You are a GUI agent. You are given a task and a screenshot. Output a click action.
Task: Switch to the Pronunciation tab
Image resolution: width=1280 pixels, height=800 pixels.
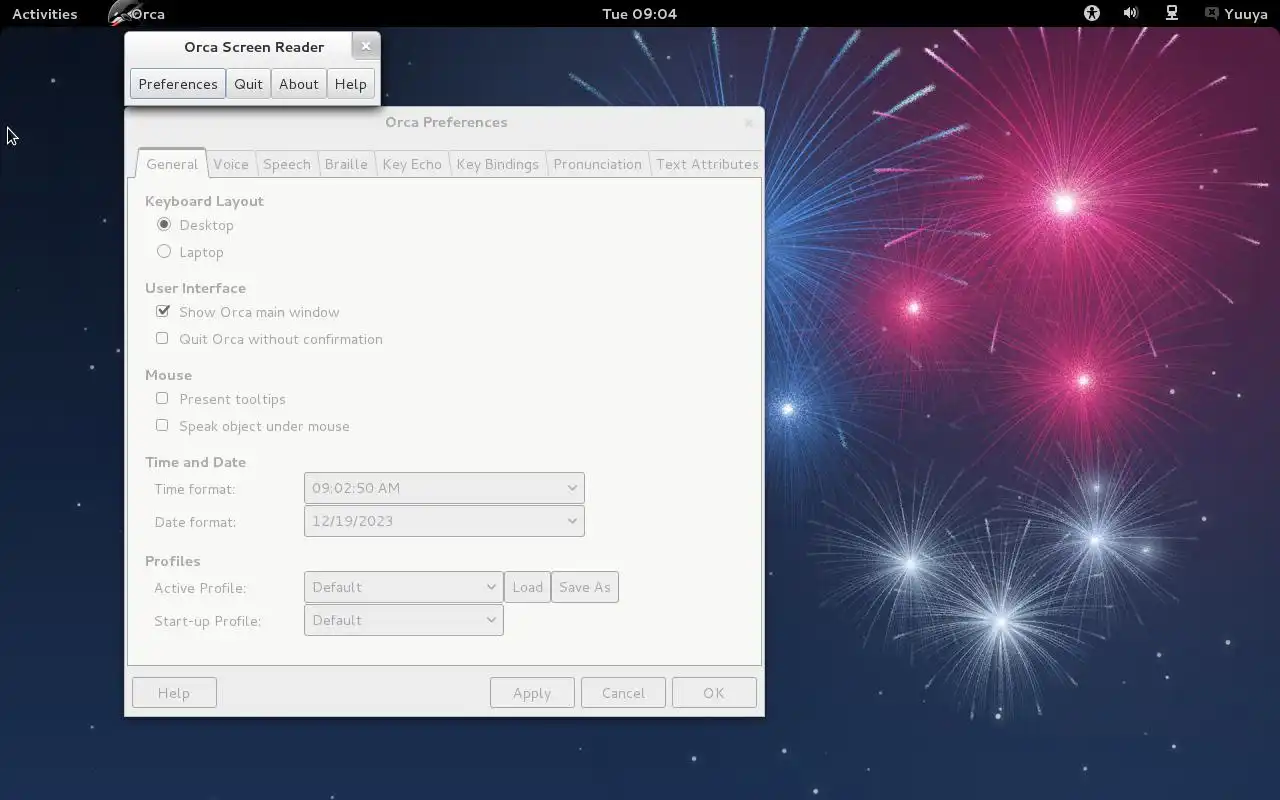(597, 164)
